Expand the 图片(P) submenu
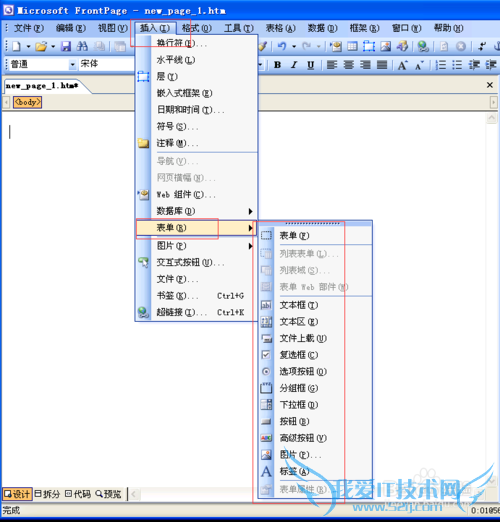 [196, 246]
